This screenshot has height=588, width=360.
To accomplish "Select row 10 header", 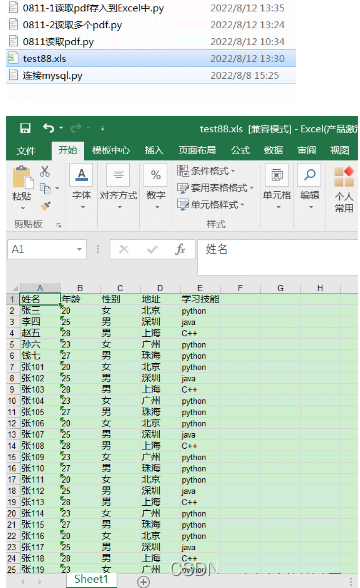I will [x=12, y=400].
